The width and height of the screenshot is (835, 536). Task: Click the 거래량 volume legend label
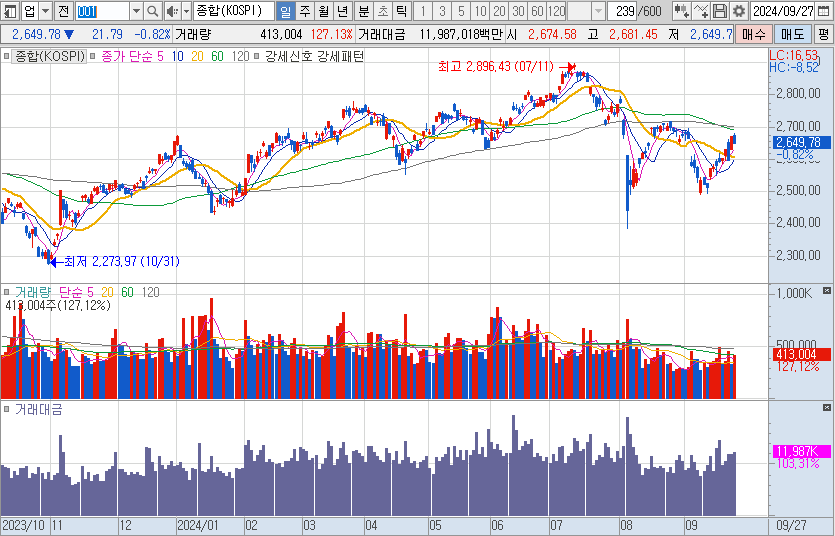click(32, 292)
